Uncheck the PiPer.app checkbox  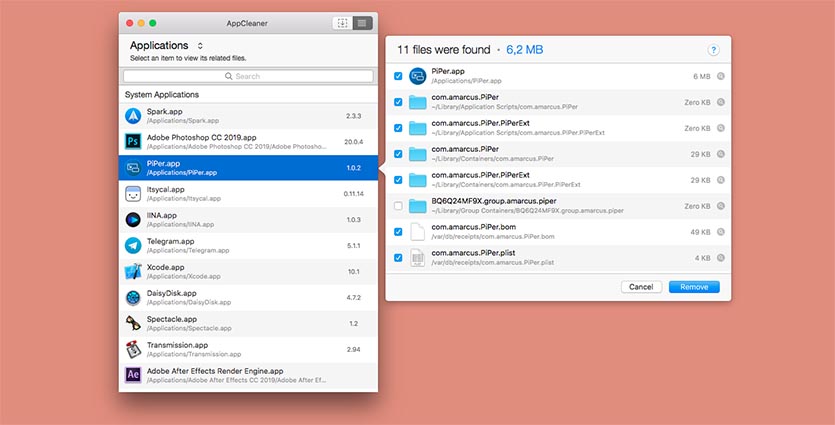[x=398, y=76]
